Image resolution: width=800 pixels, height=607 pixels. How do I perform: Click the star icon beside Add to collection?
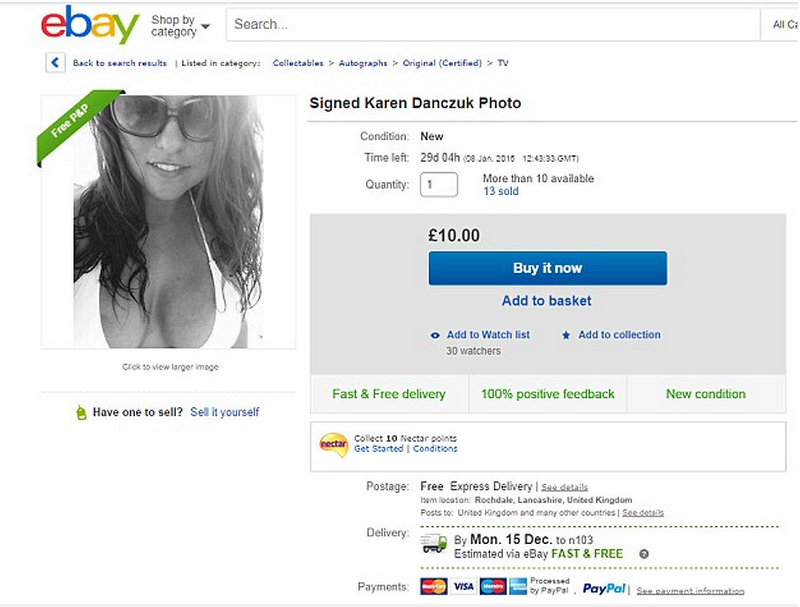[x=566, y=335]
